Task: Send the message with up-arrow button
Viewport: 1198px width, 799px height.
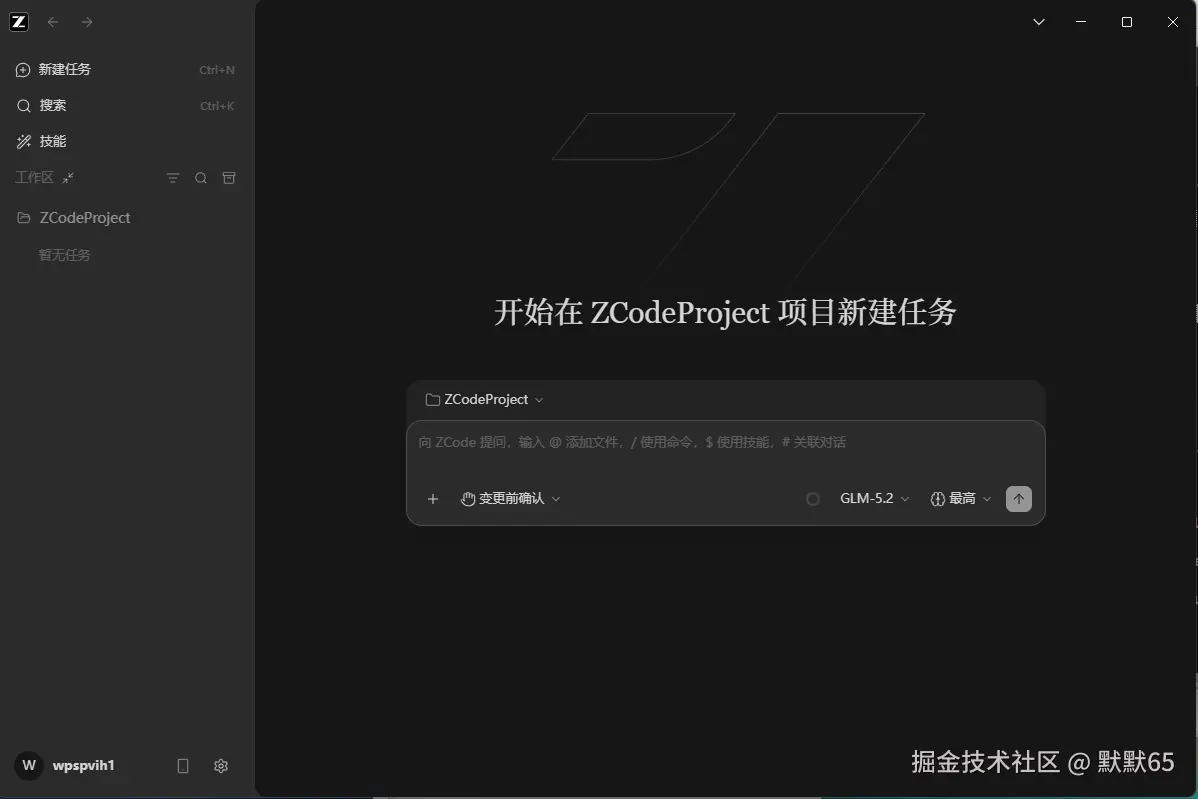Action: pos(1018,499)
